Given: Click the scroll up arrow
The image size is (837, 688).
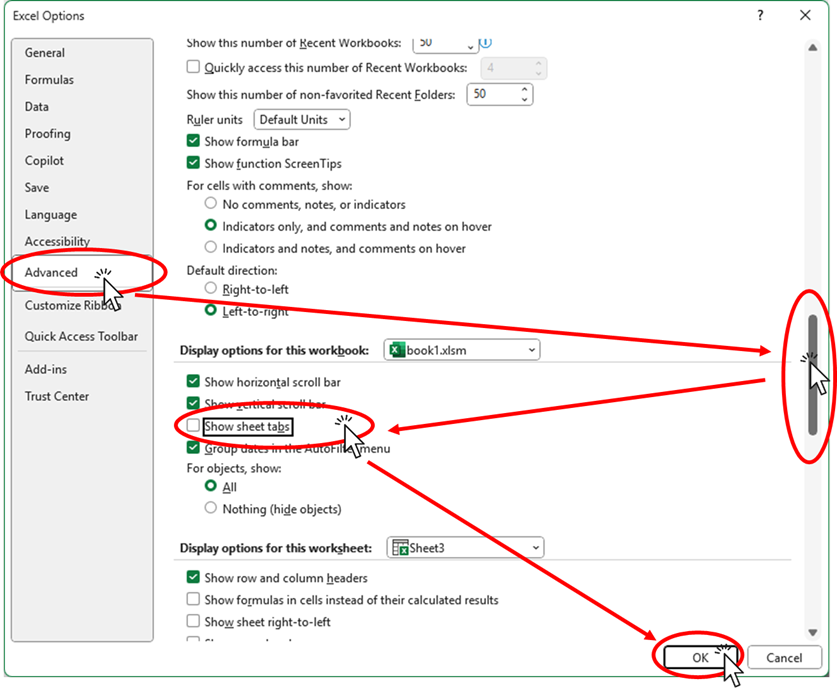Looking at the screenshot, I should pyautogui.click(x=812, y=48).
